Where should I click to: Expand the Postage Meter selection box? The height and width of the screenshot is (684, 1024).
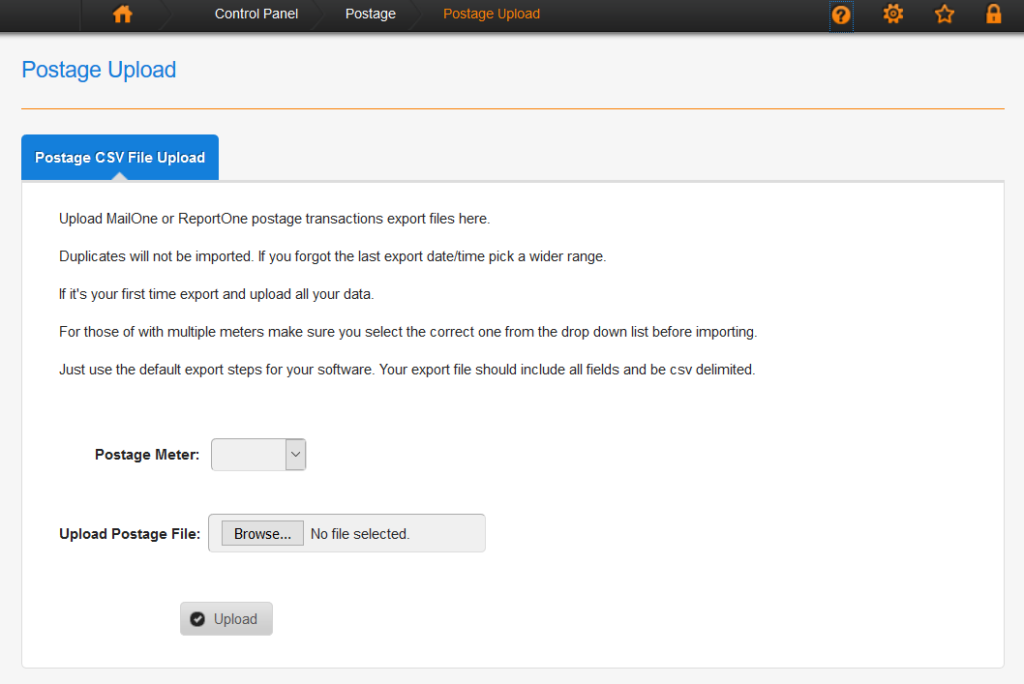(258, 454)
